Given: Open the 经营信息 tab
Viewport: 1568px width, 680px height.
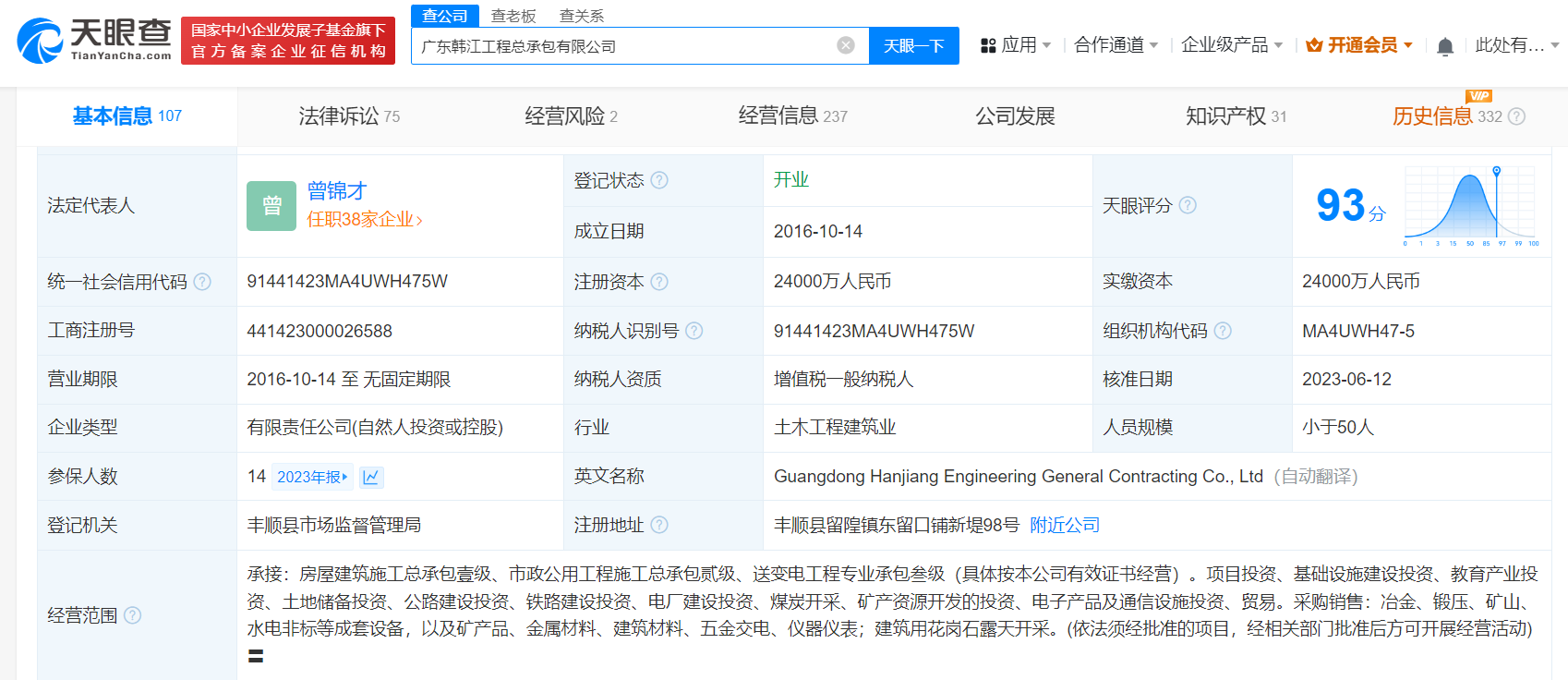Looking at the screenshot, I should [792, 116].
